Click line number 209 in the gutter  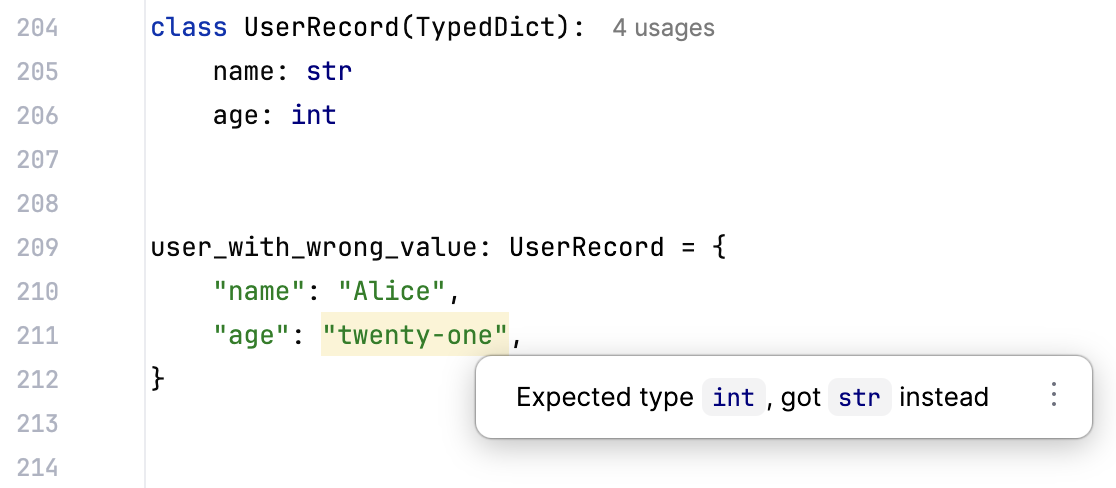38,248
